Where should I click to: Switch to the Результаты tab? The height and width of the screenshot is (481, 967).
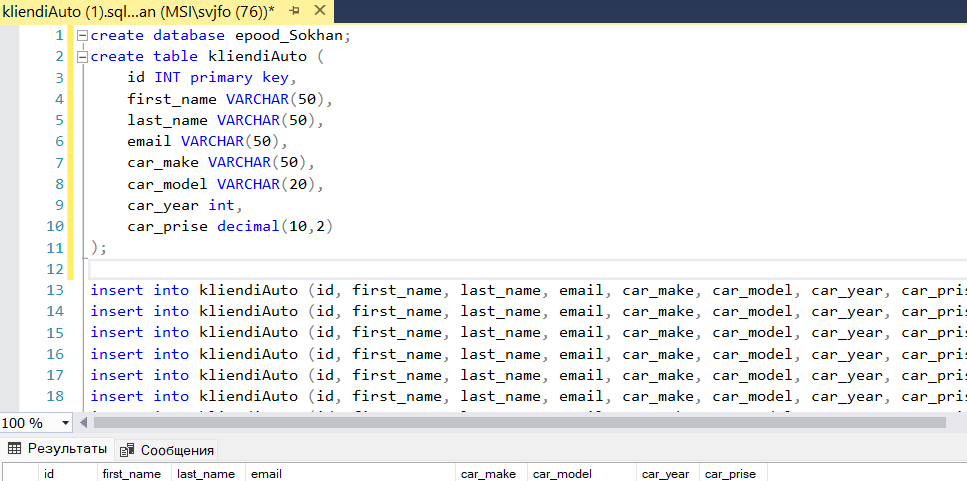click(57, 448)
